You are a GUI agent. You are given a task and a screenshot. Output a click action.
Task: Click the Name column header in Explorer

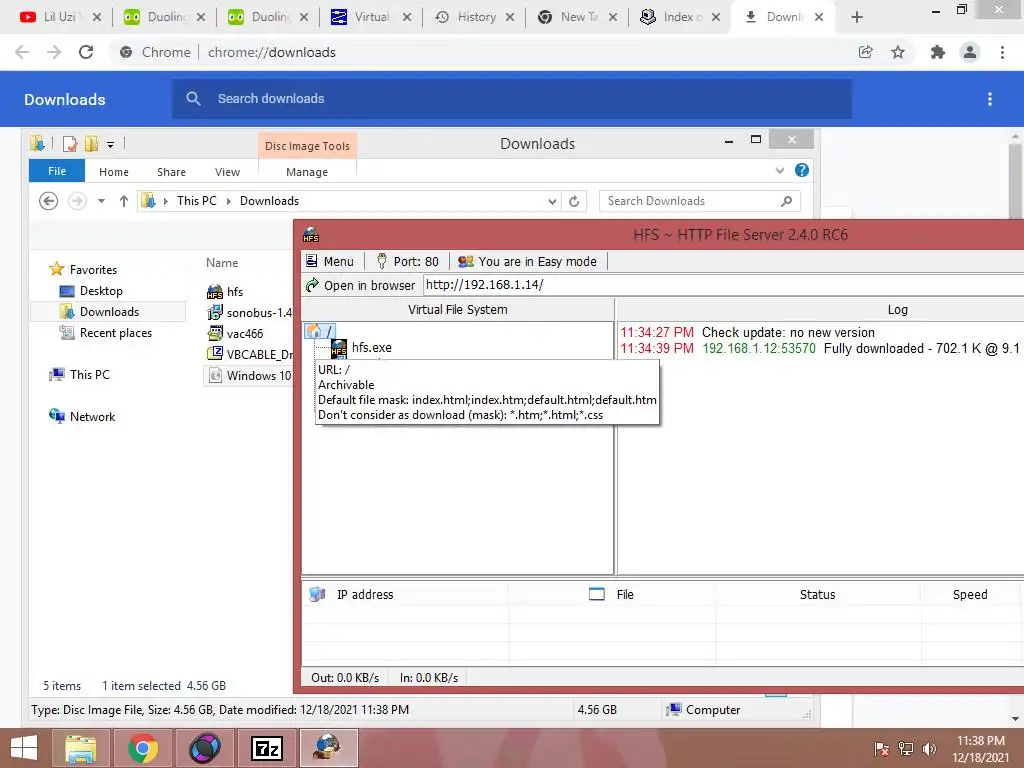pyautogui.click(x=222, y=263)
